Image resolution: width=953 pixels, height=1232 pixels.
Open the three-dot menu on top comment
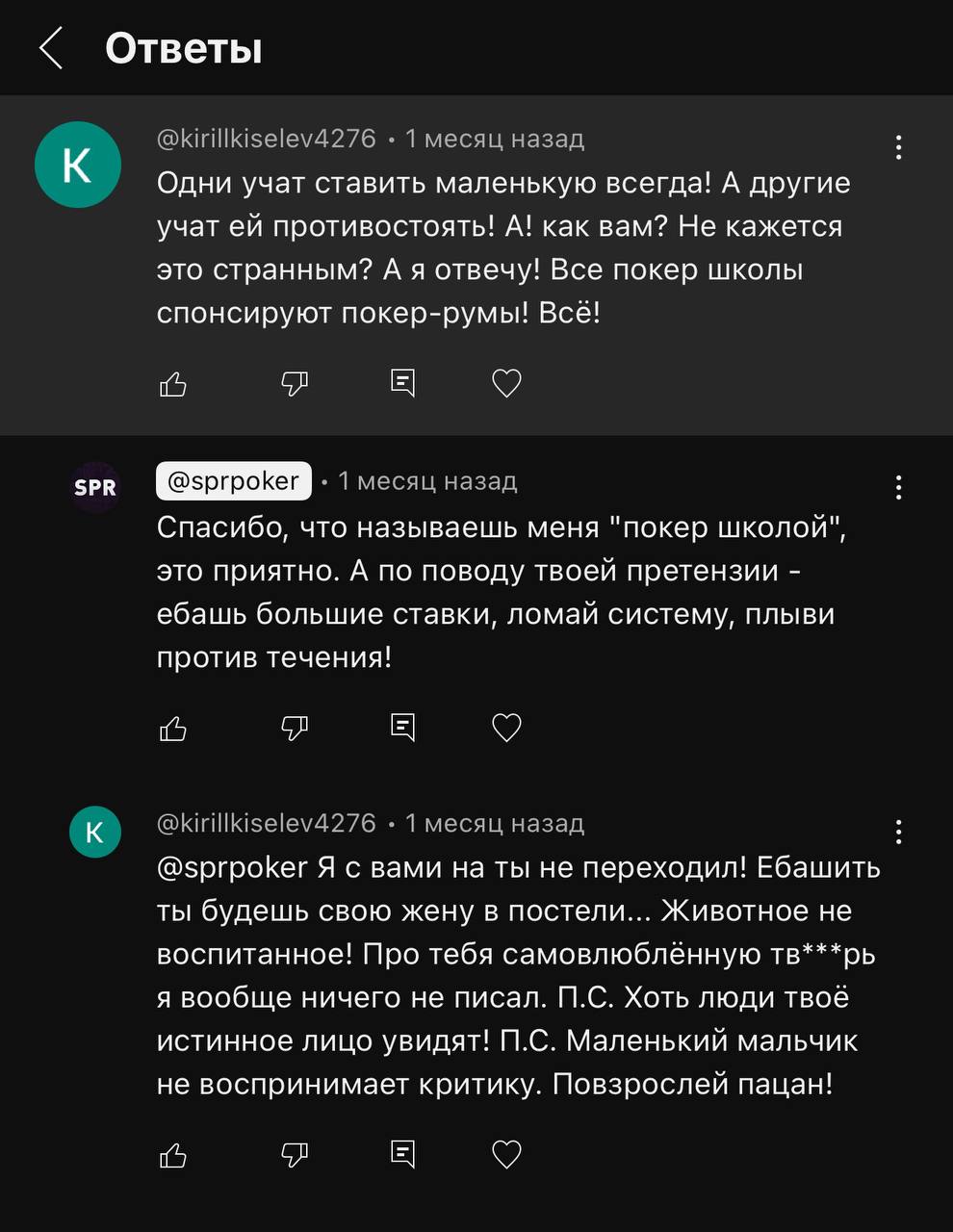coord(898,147)
